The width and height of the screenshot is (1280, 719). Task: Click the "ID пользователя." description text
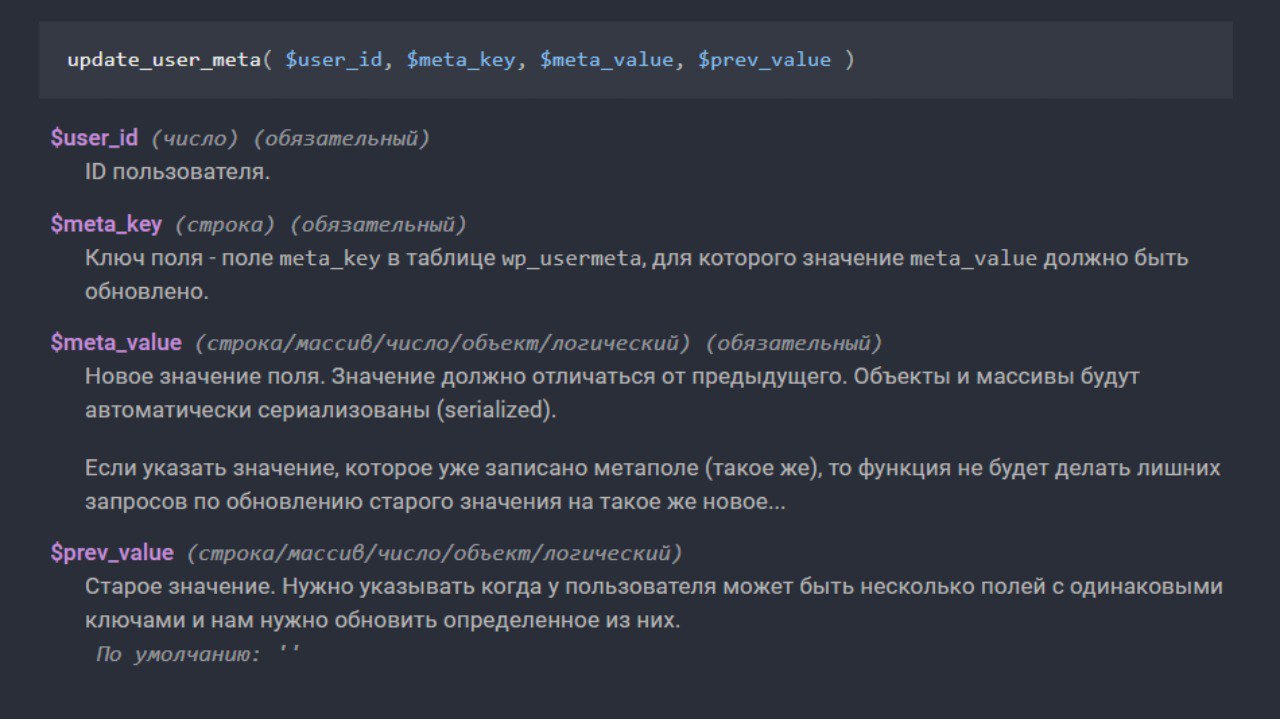tap(178, 172)
